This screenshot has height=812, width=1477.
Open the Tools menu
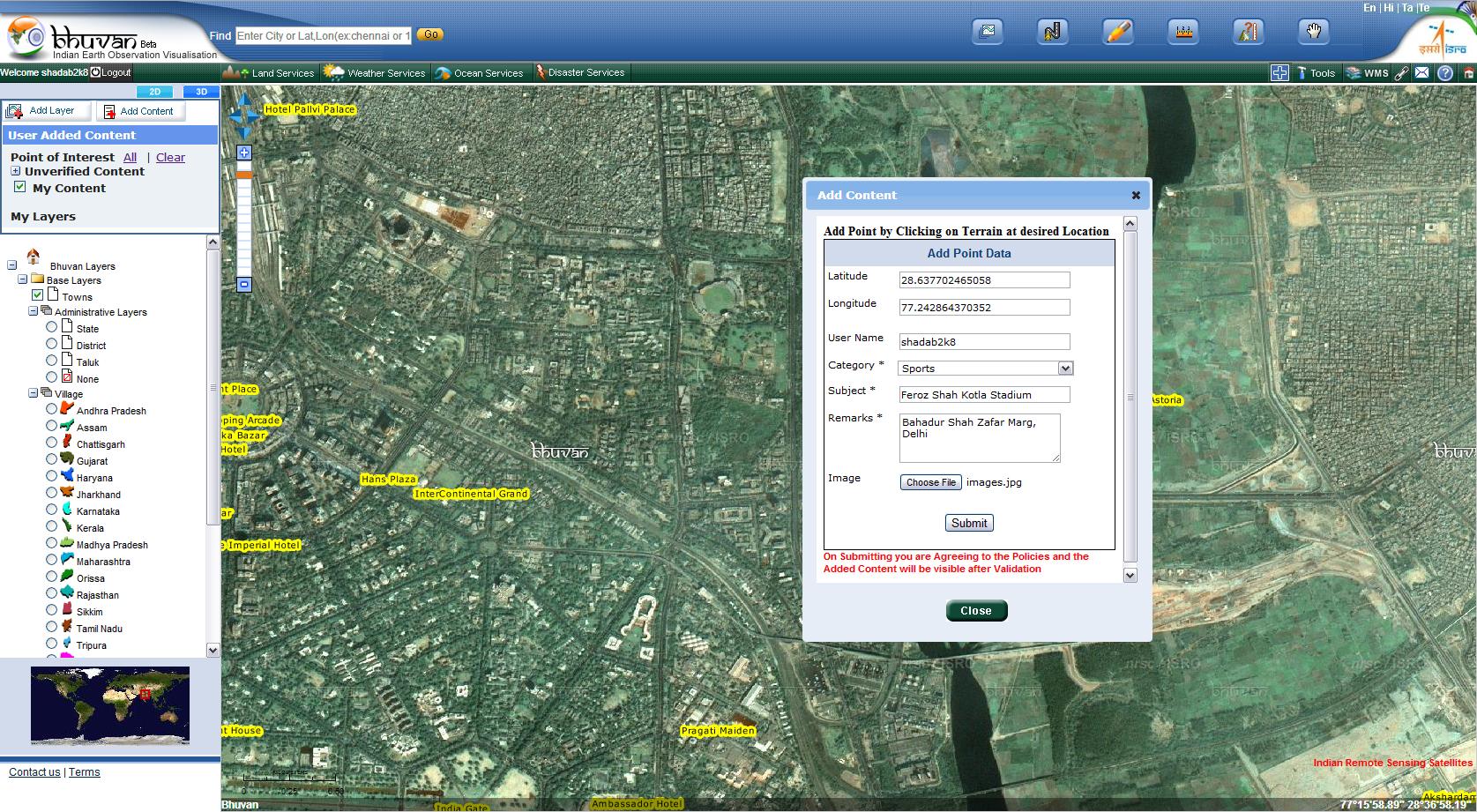tap(1316, 73)
